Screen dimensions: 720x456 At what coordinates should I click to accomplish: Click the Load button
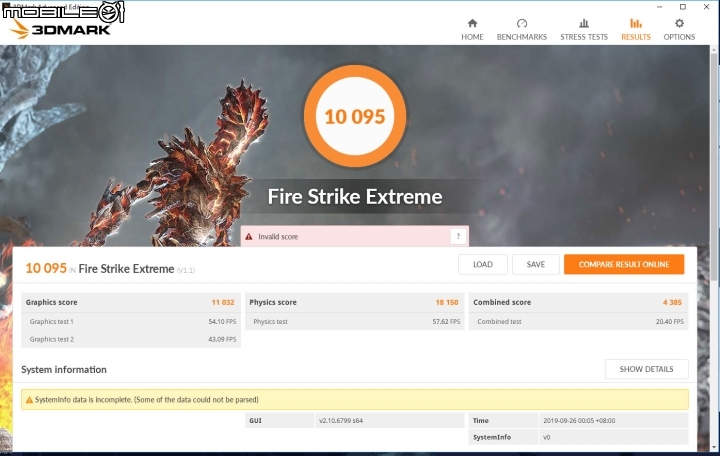pos(483,265)
